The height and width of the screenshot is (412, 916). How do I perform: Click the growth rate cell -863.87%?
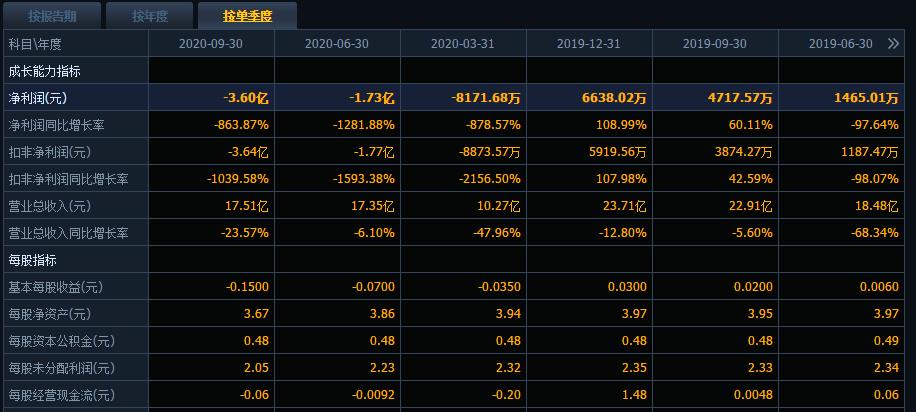click(x=241, y=125)
